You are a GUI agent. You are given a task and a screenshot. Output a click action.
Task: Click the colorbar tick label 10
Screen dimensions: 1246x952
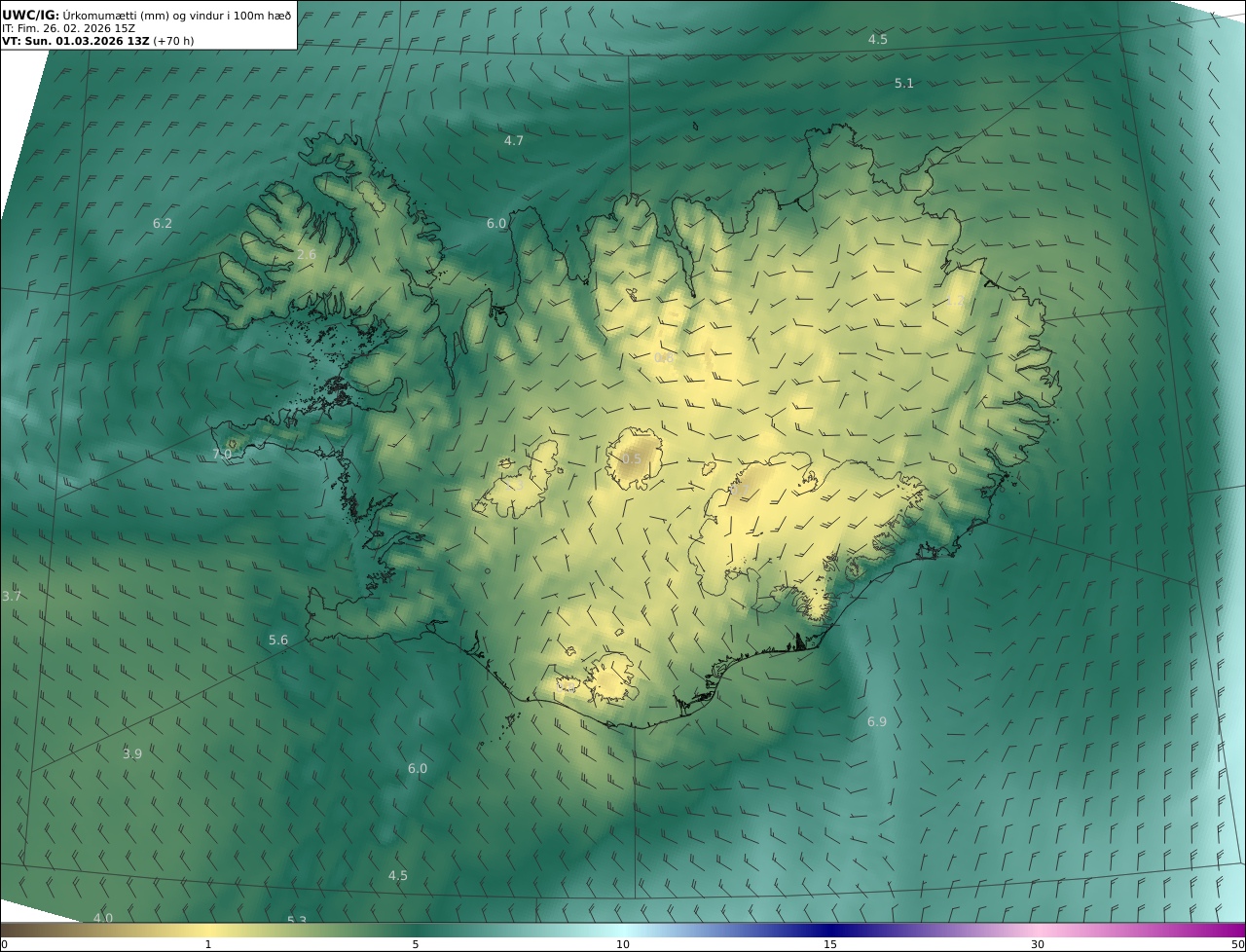pyautogui.click(x=623, y=945)
